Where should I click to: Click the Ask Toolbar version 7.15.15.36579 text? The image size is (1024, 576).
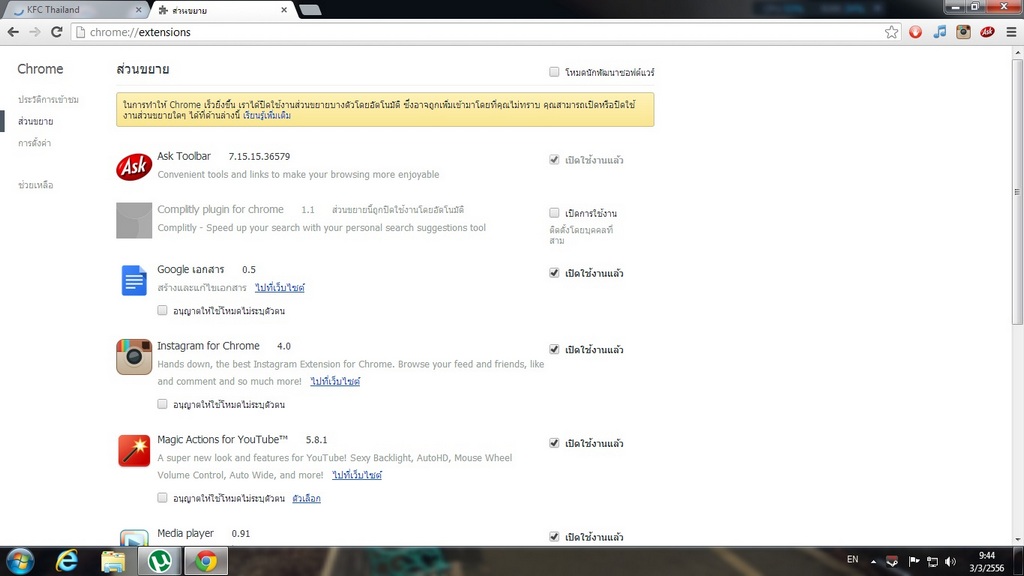click(x=259, y=157)
